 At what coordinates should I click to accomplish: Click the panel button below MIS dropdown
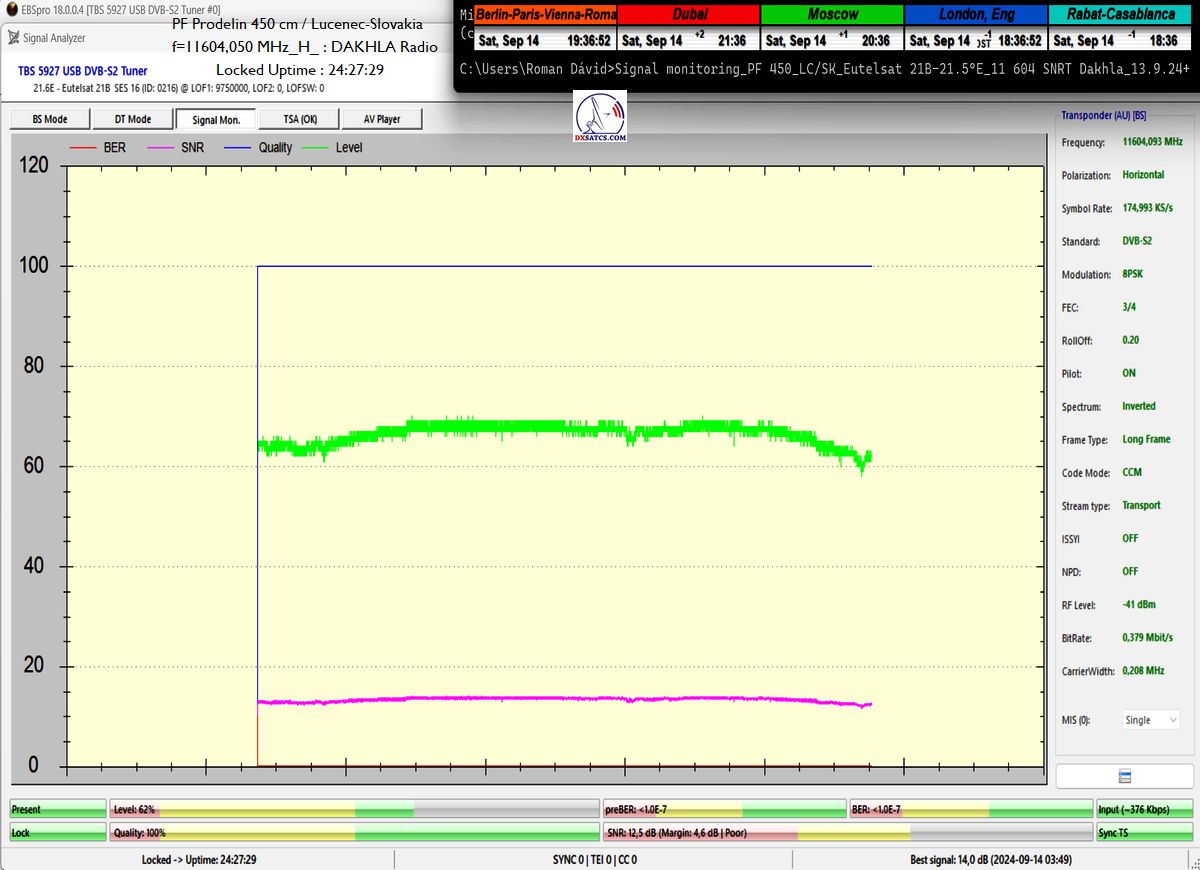click(1124, 777)
